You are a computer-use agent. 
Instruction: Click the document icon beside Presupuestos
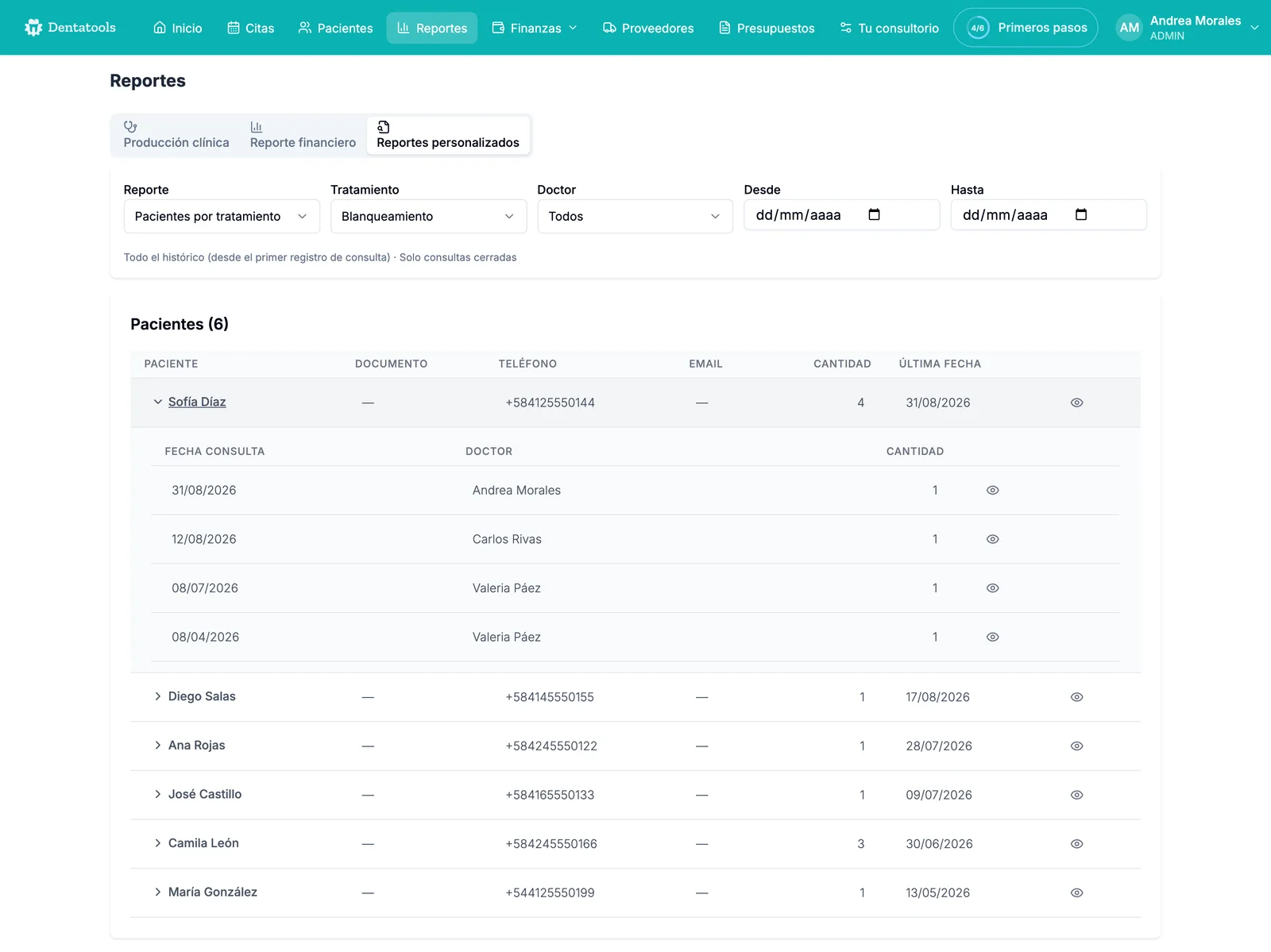(724, 28)
